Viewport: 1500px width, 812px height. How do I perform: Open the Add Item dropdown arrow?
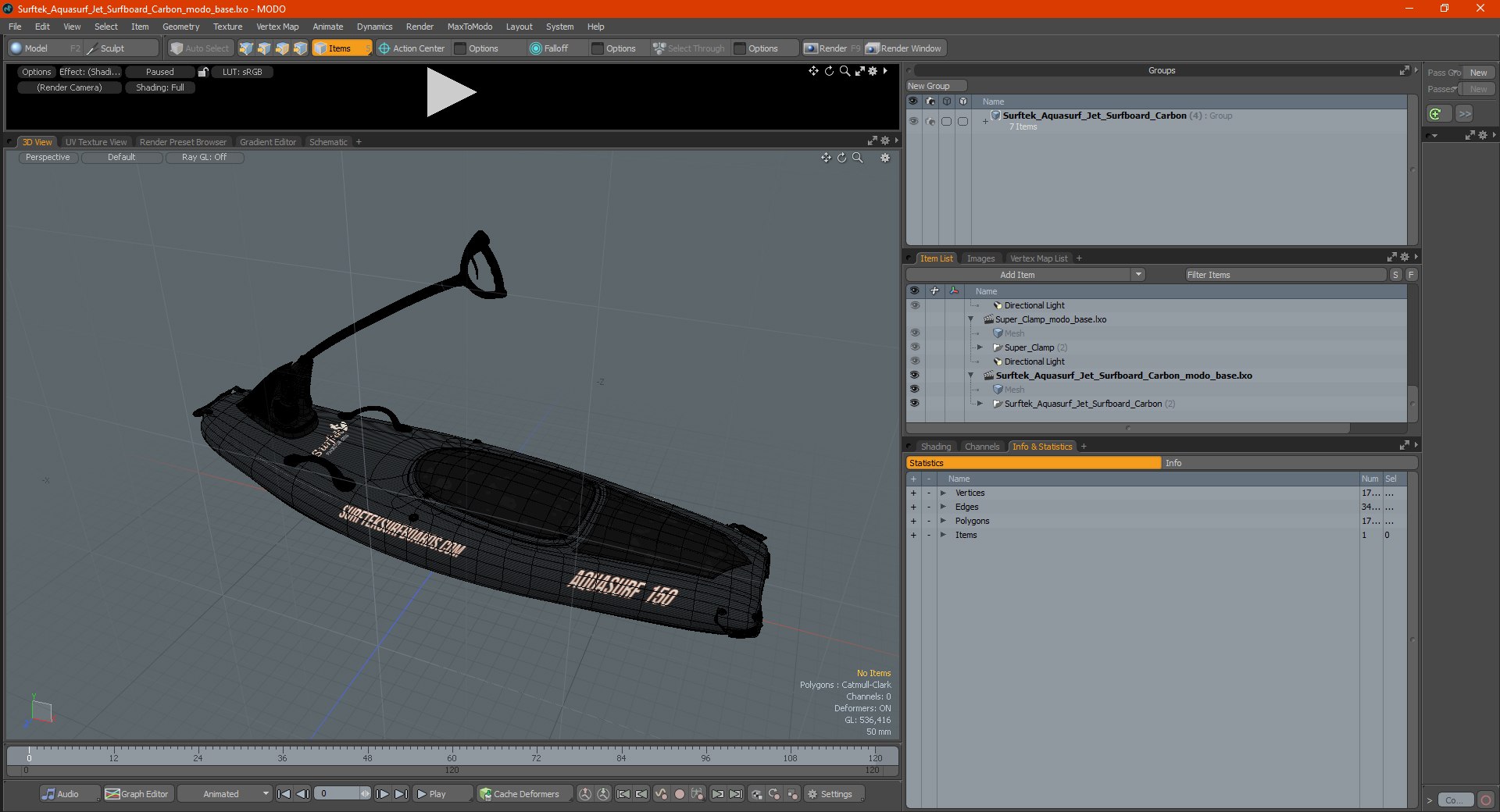tap(1138, 275)
